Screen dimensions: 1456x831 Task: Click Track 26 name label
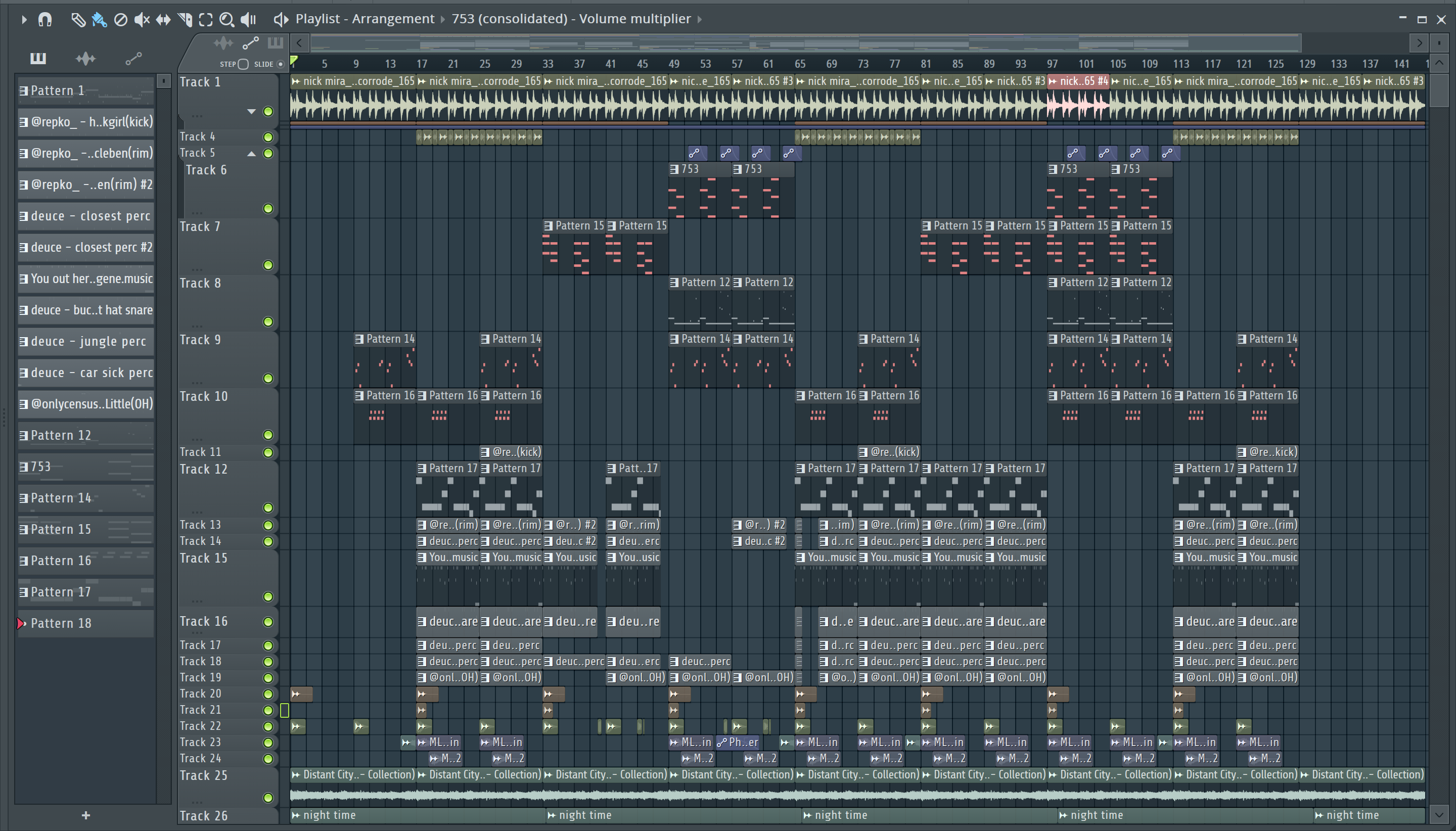coord(204,816)
